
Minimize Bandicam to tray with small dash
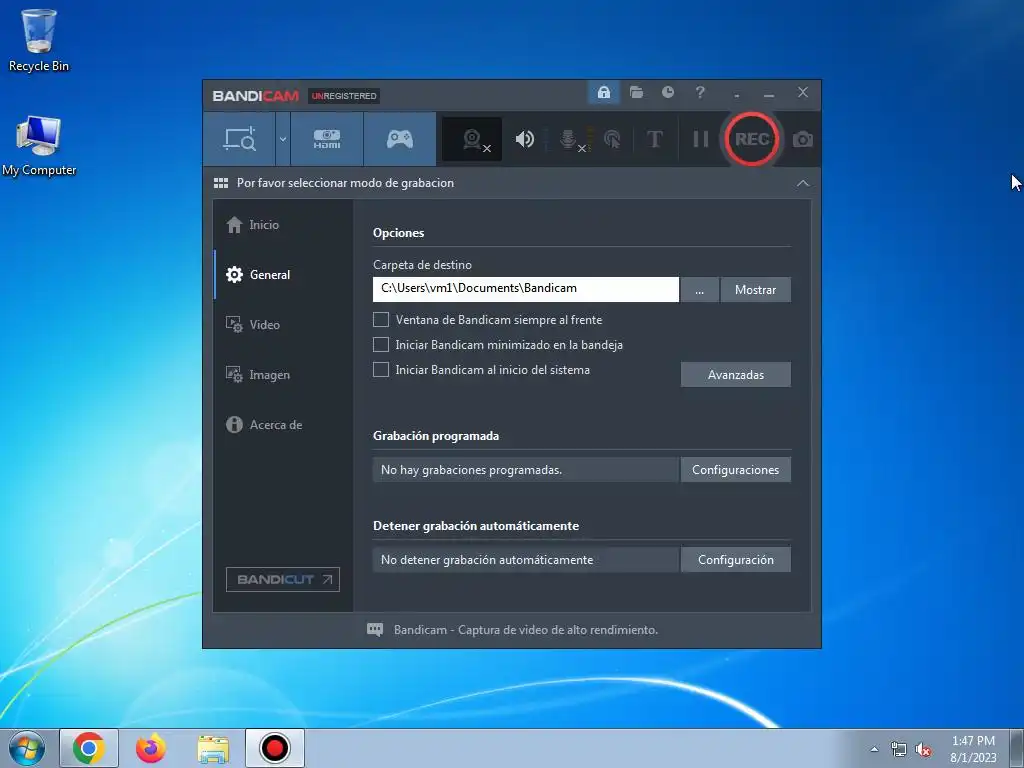coord(737,95)
